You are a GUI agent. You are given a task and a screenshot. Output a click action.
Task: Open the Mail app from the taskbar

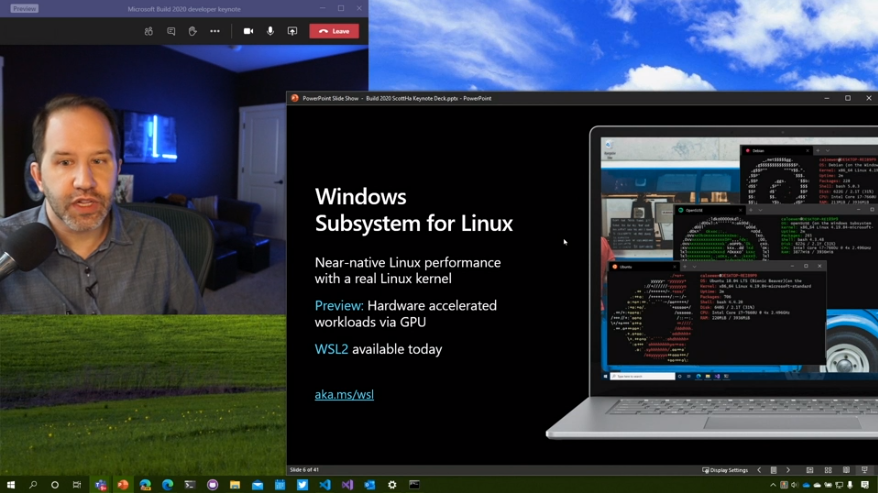coord(257,485)
